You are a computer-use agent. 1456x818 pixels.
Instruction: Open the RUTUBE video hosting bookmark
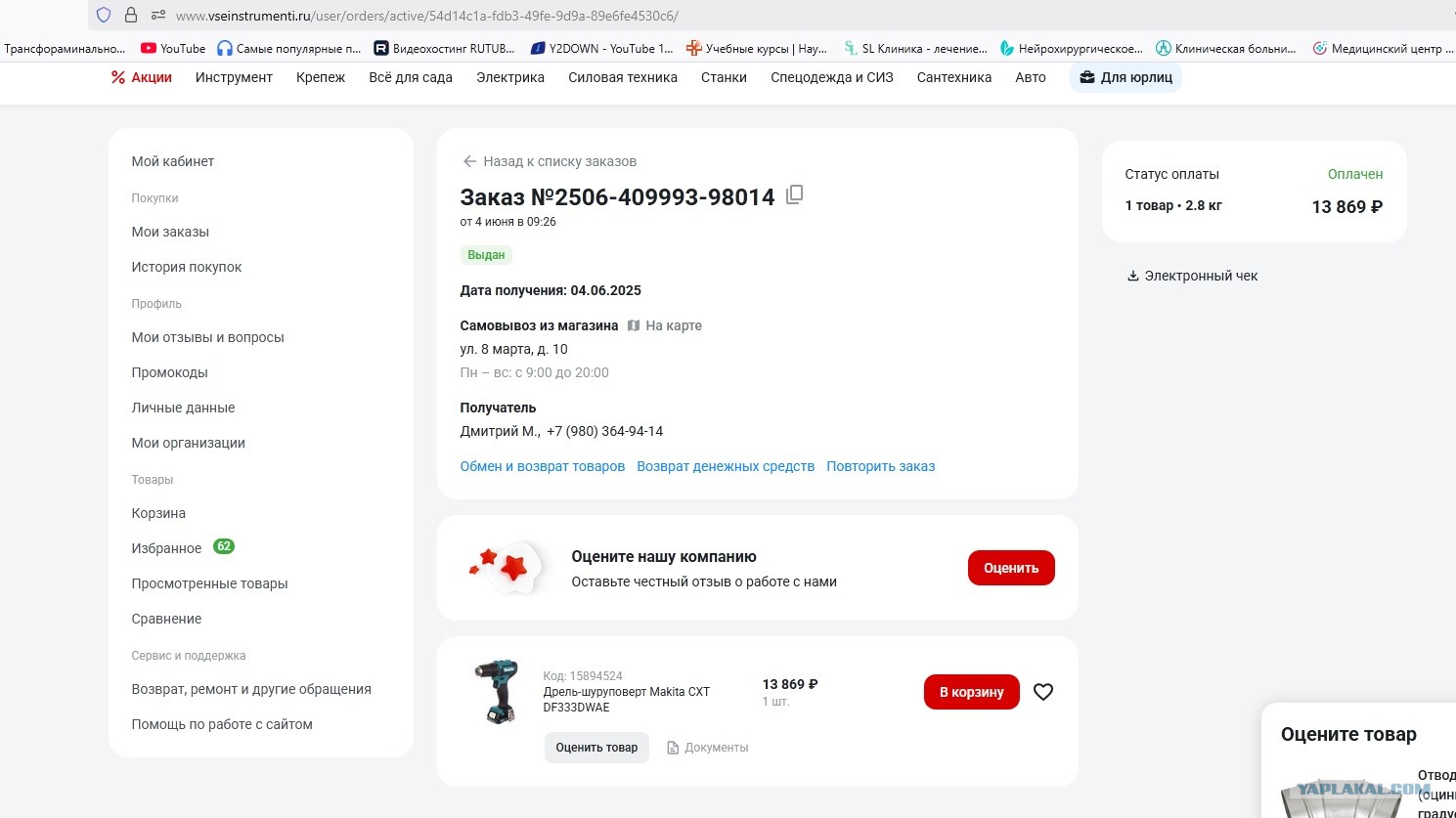[x=444, y=48]
